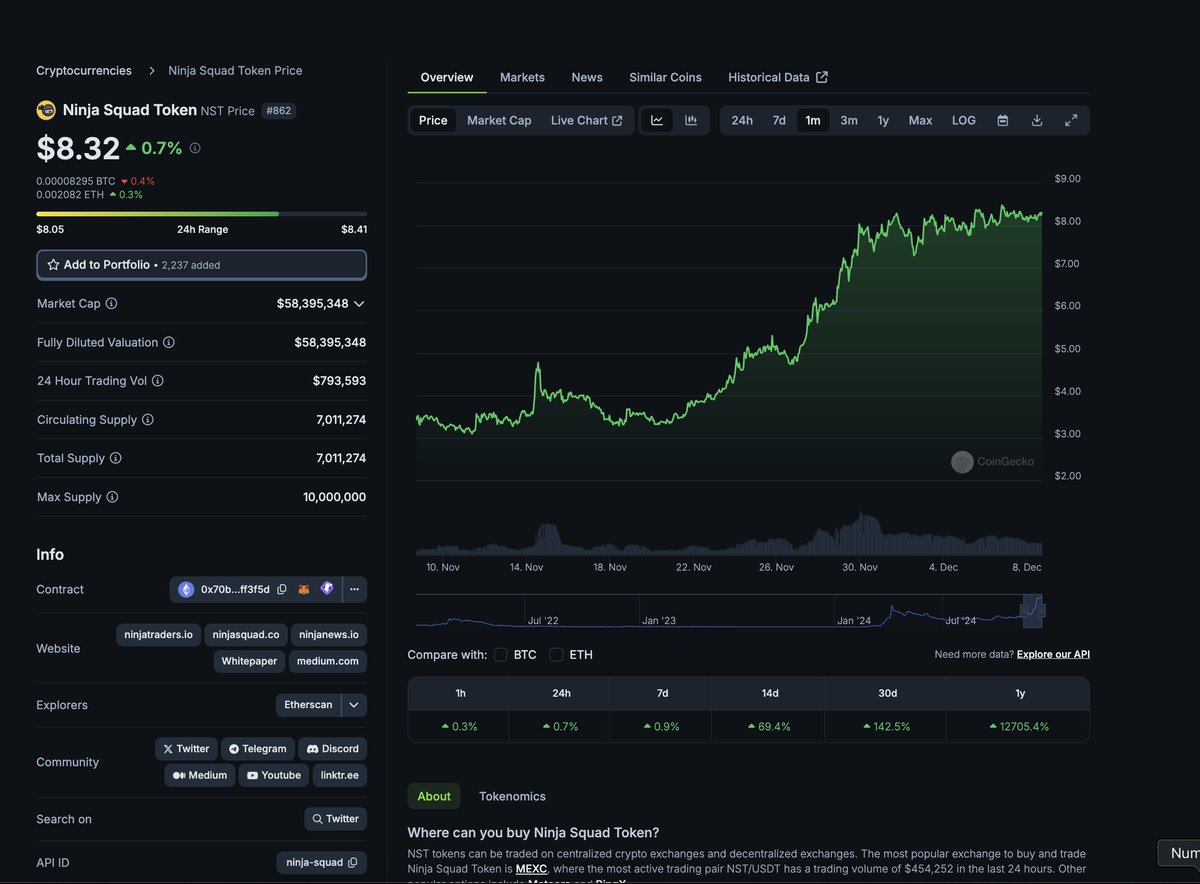Open the calendar date range picker
Viewport: 1200px width, 884px height.
point(1003,120)
